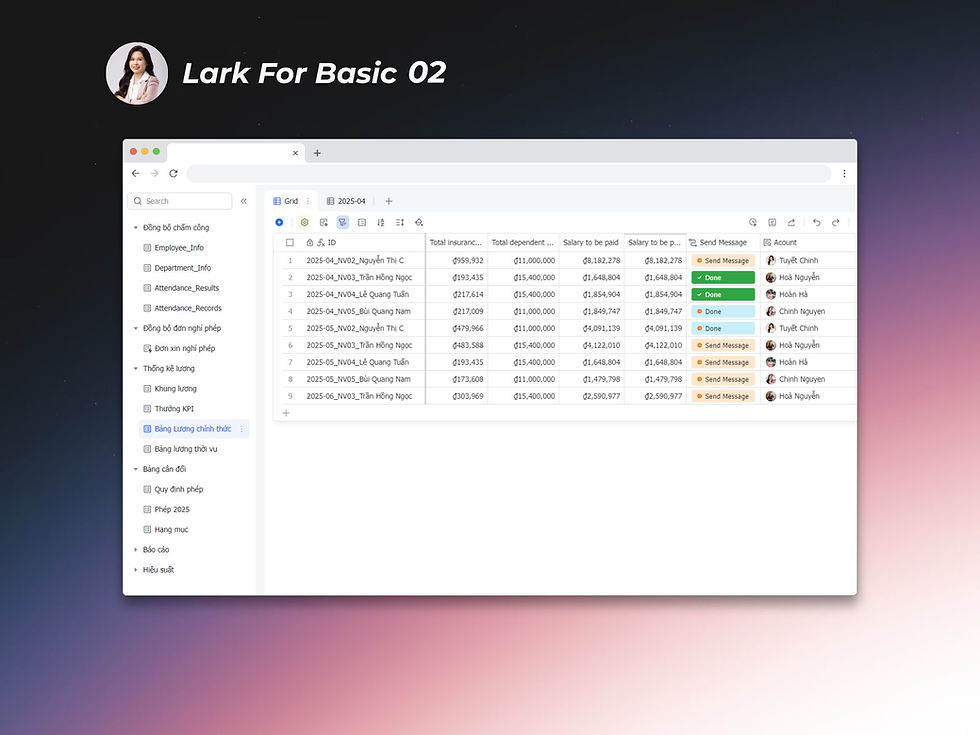Open the sort records tool
Image resolution: width=980 pixels, height=735 pixels.
(x=381, y=222)
